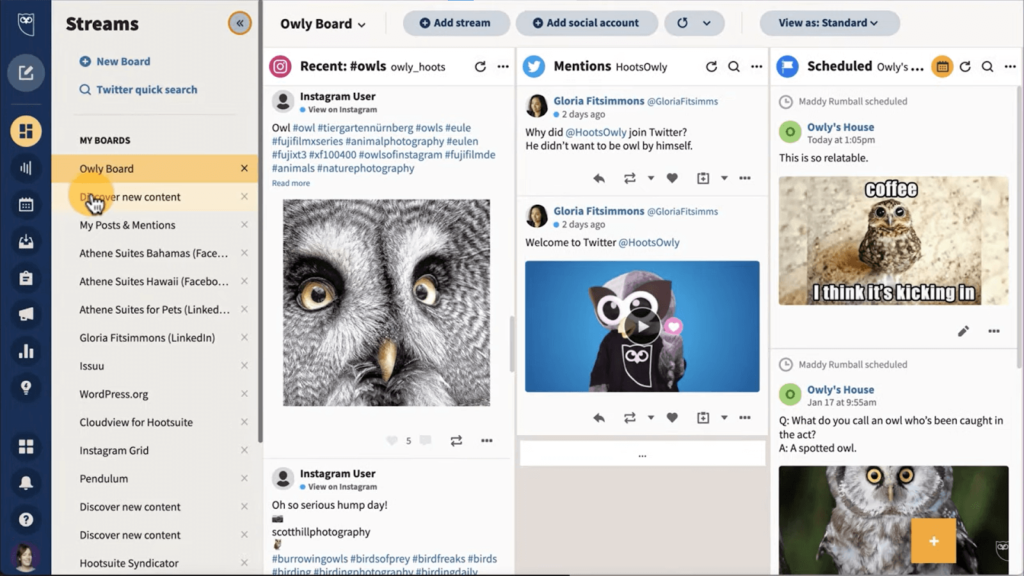Open Owly's House link on today's scheduled post

pyautogui.click(x=840, y=127)
